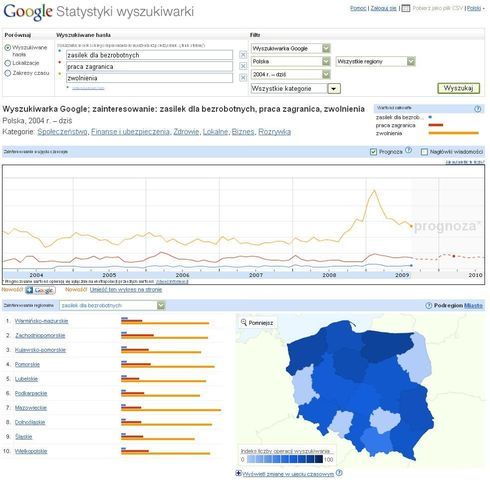The image size is (490, 480).
Task: Switch to the Podregion view
Action: [x=448, y=305]
